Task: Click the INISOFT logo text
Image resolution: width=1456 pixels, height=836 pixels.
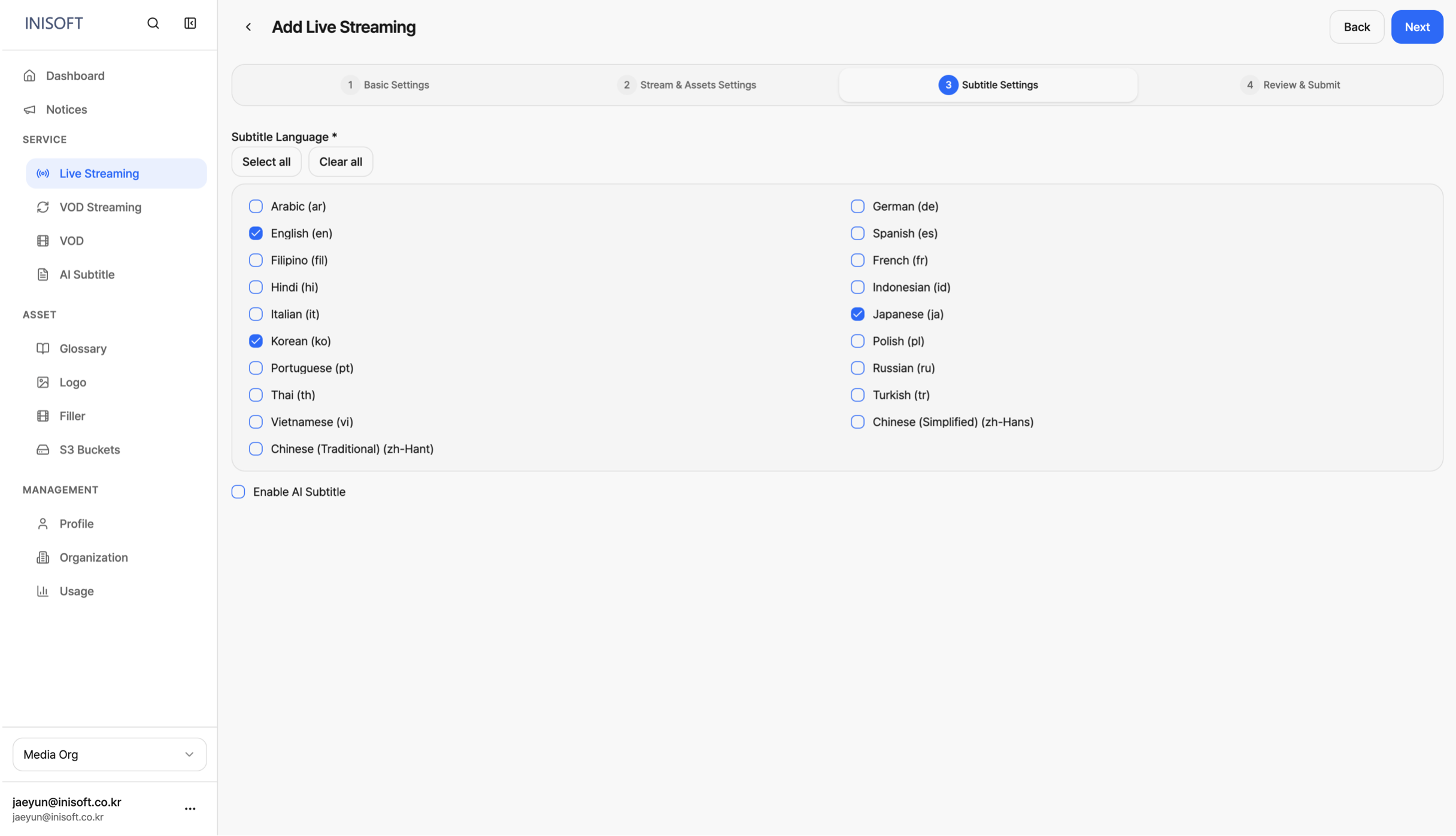Action: click(x=54, y=23)
